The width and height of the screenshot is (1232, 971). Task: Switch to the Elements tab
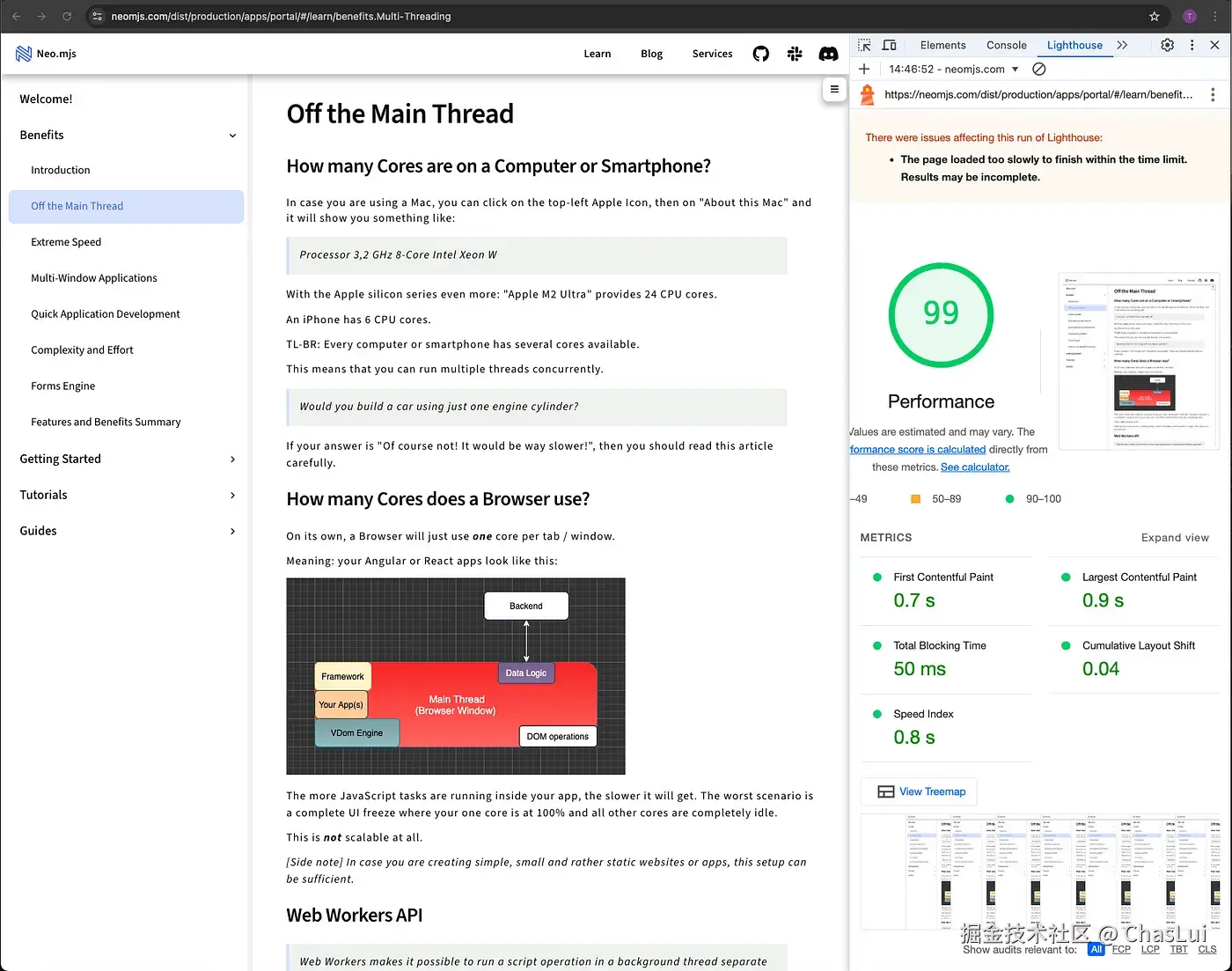pos(942,45)
